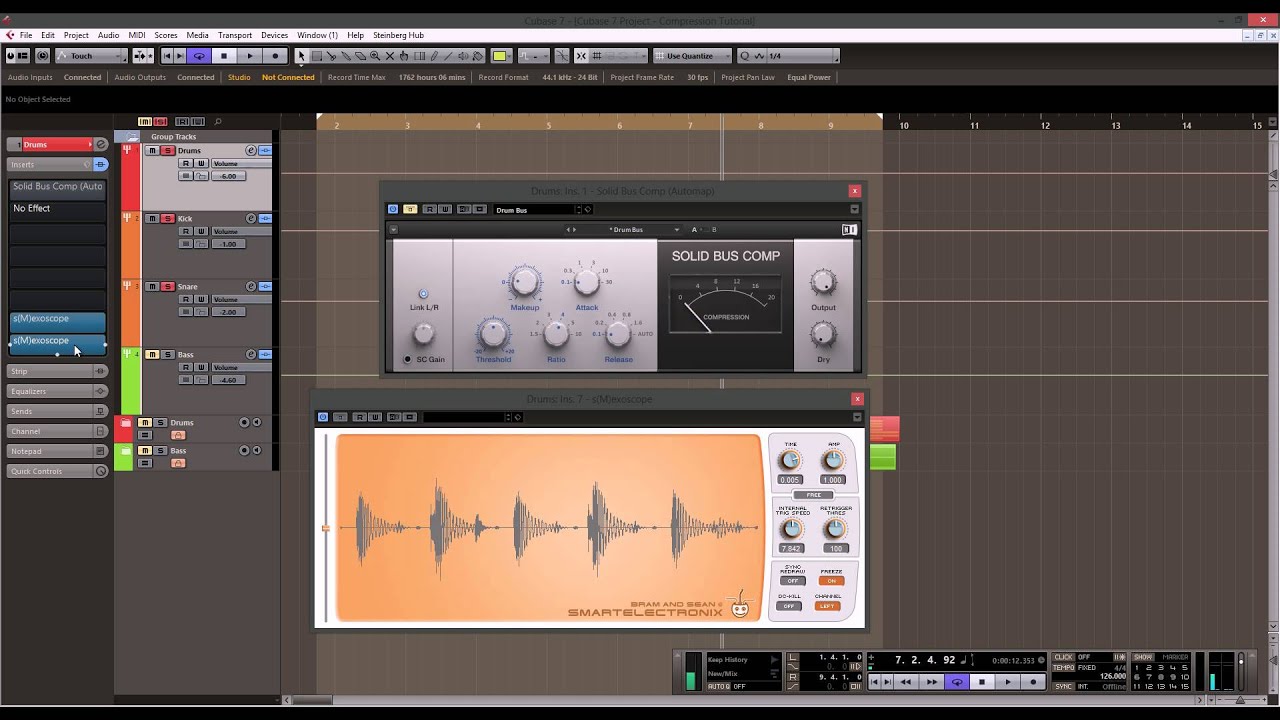
Task: Select the Zoom magnifier tool
Action: [x=375, y=56]
